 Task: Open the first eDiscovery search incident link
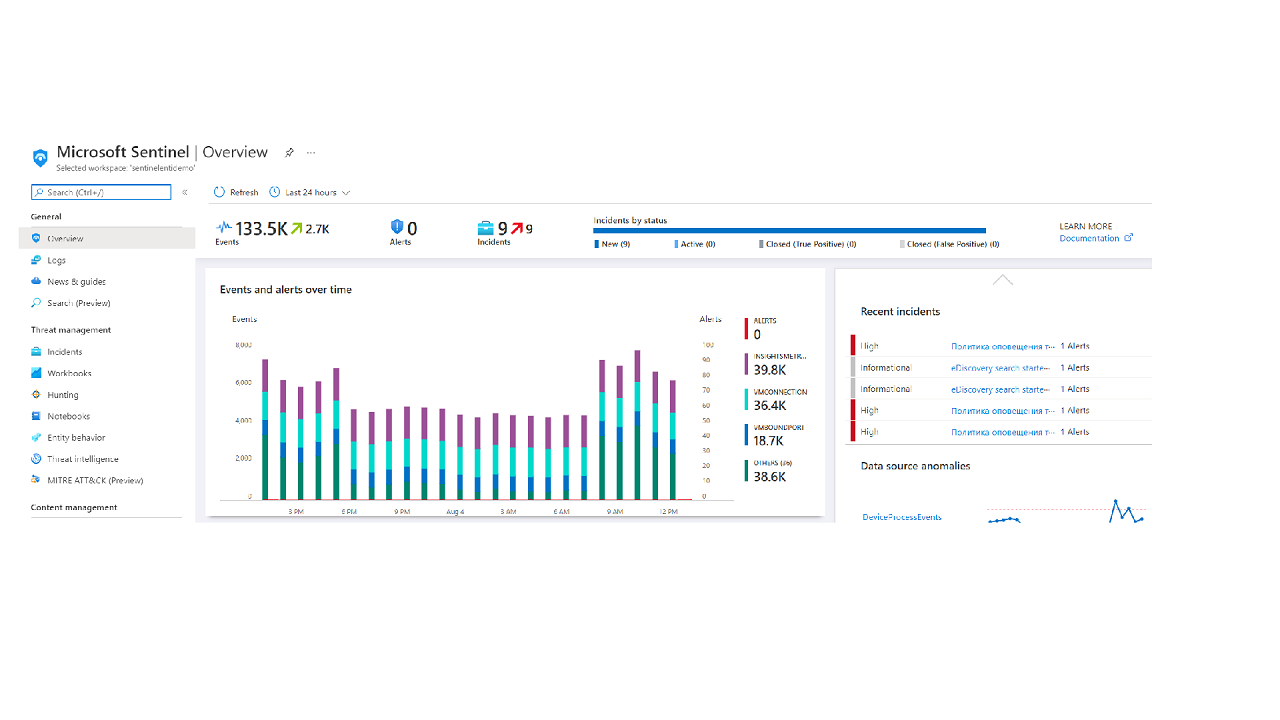(1000, 368)
